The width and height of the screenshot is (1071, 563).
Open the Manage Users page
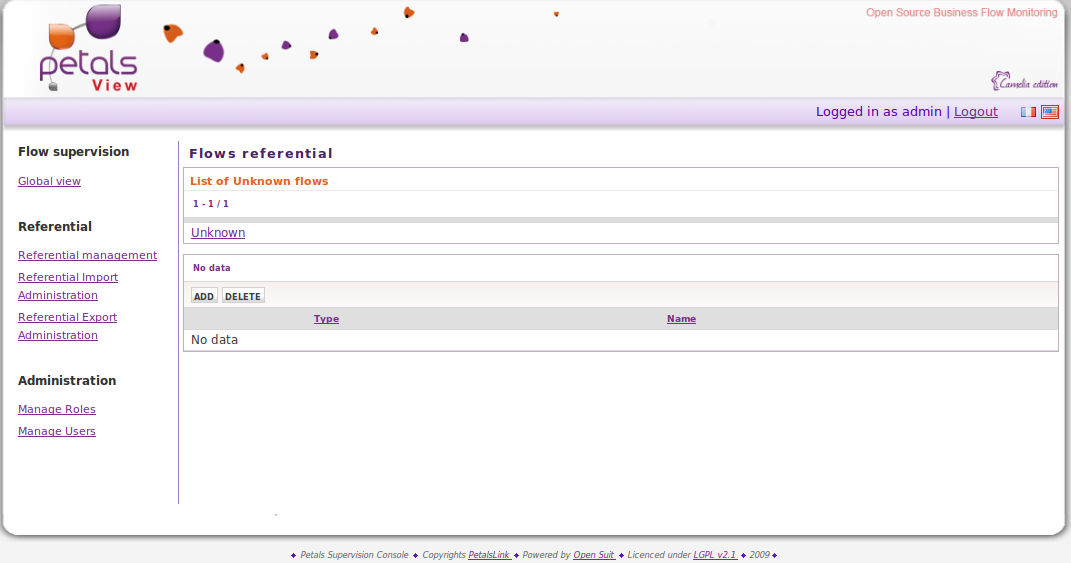pos(57,431)
